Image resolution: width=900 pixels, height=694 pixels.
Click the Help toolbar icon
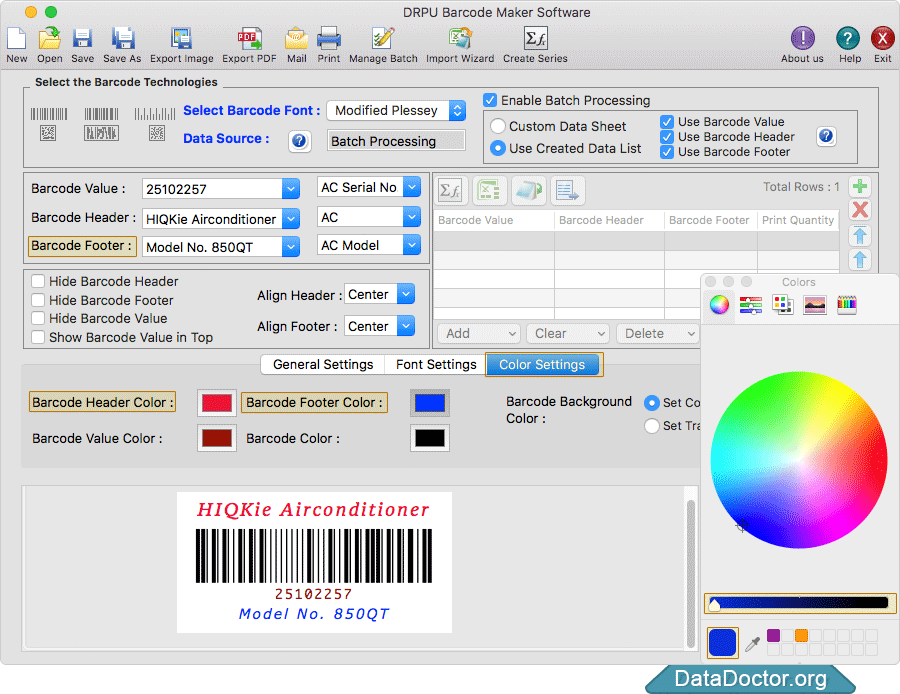tap(848, 38)
